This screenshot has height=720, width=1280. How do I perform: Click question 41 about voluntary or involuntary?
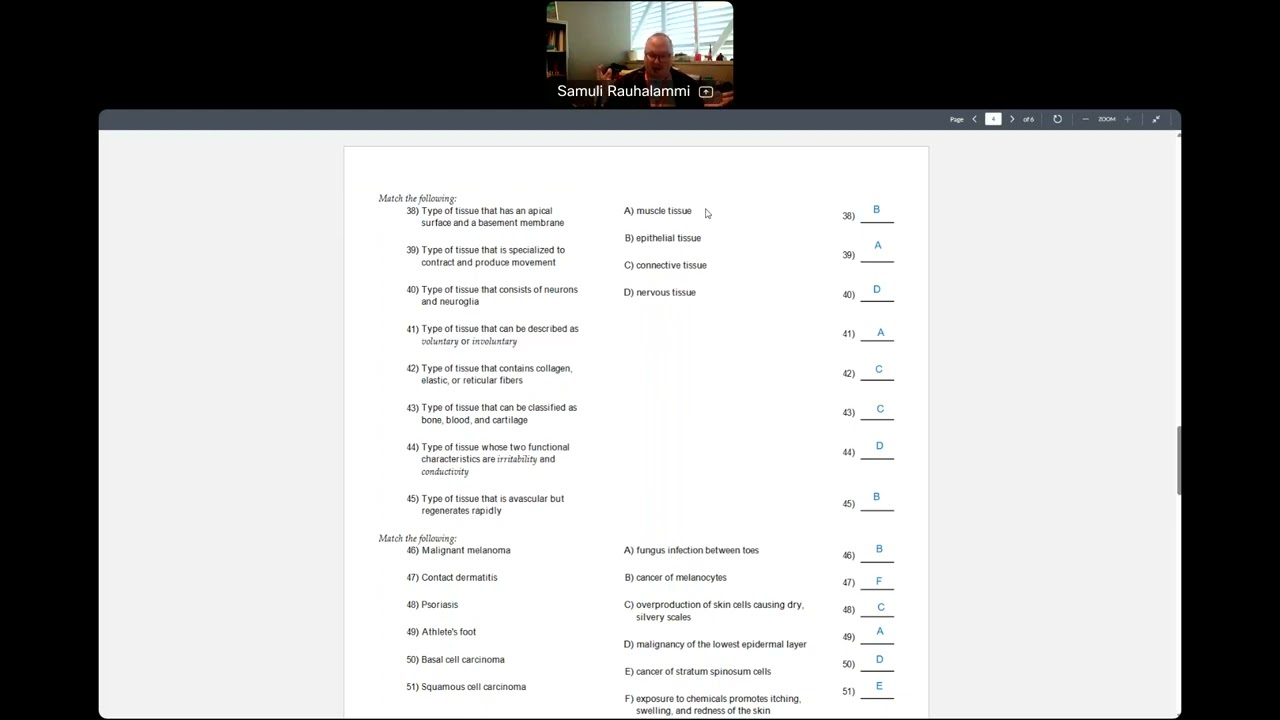[x=492, y=335]
